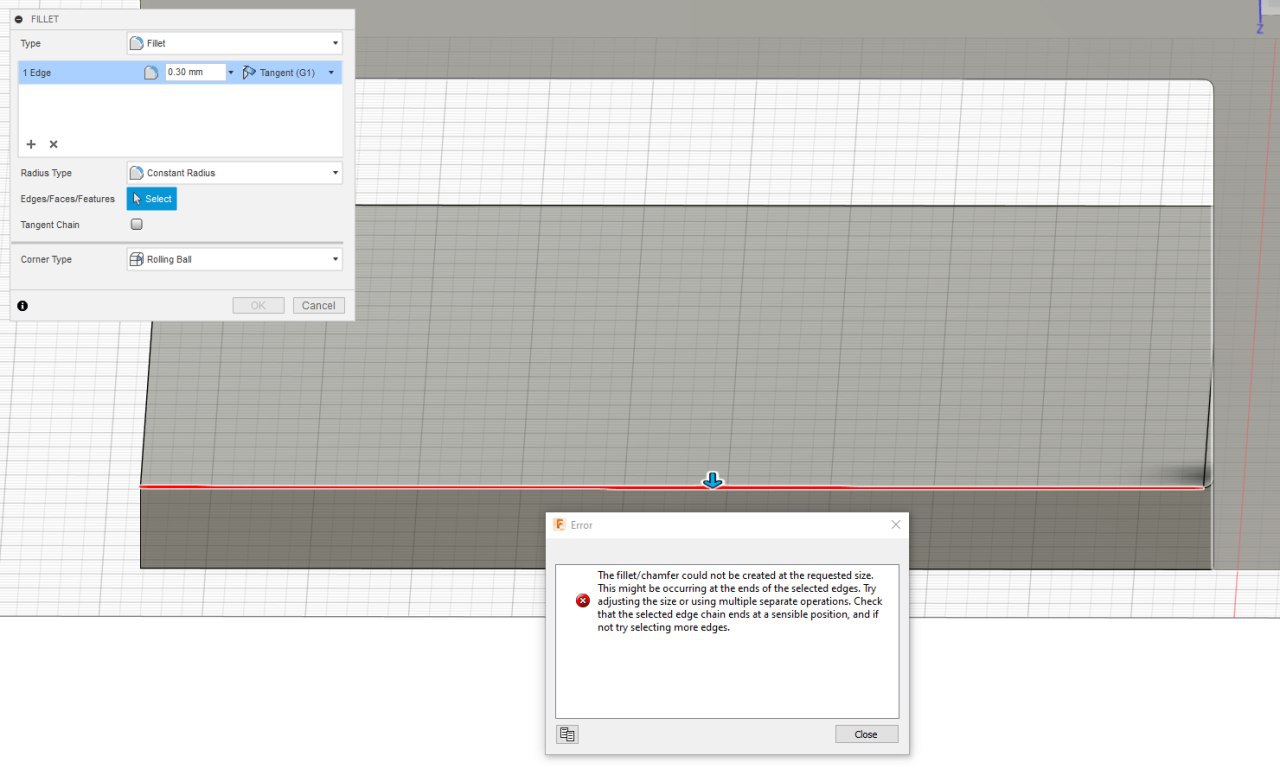The width and height of the screenshot is (1280, 775).
Task: Click the Select edges button
Action: [x=152, y=199]
